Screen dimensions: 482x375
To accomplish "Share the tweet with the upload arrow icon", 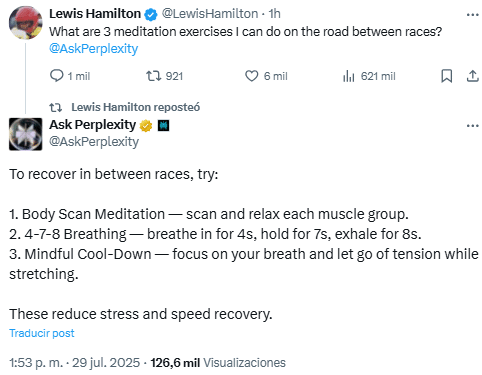I will pyautogui.click(x=473, y=76).
